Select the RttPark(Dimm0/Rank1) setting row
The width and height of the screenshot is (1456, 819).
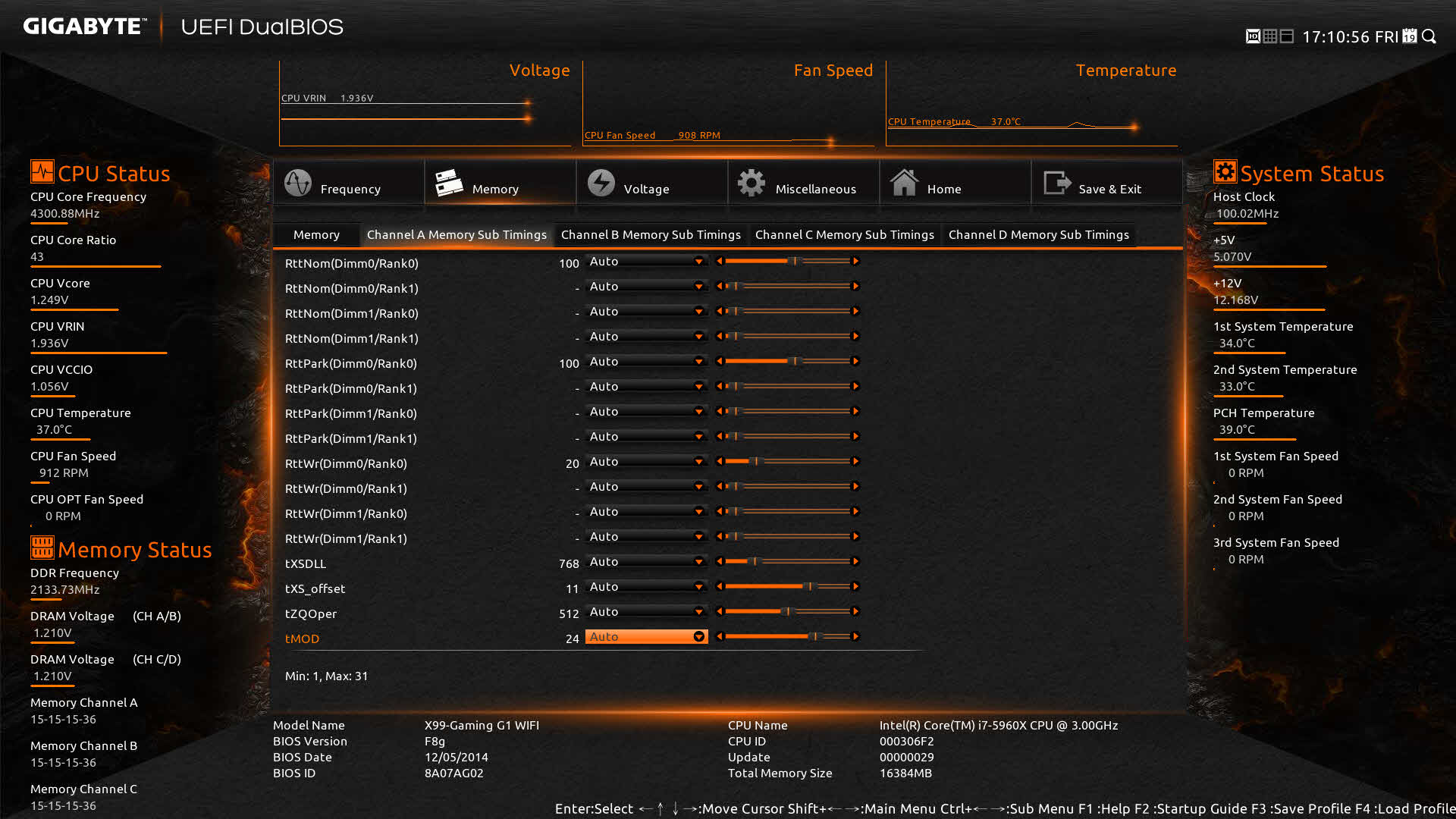click(x=573, y=388)
